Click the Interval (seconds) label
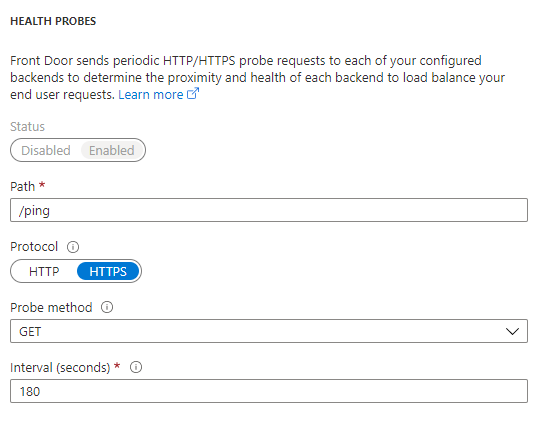 (x=60, y=368)
